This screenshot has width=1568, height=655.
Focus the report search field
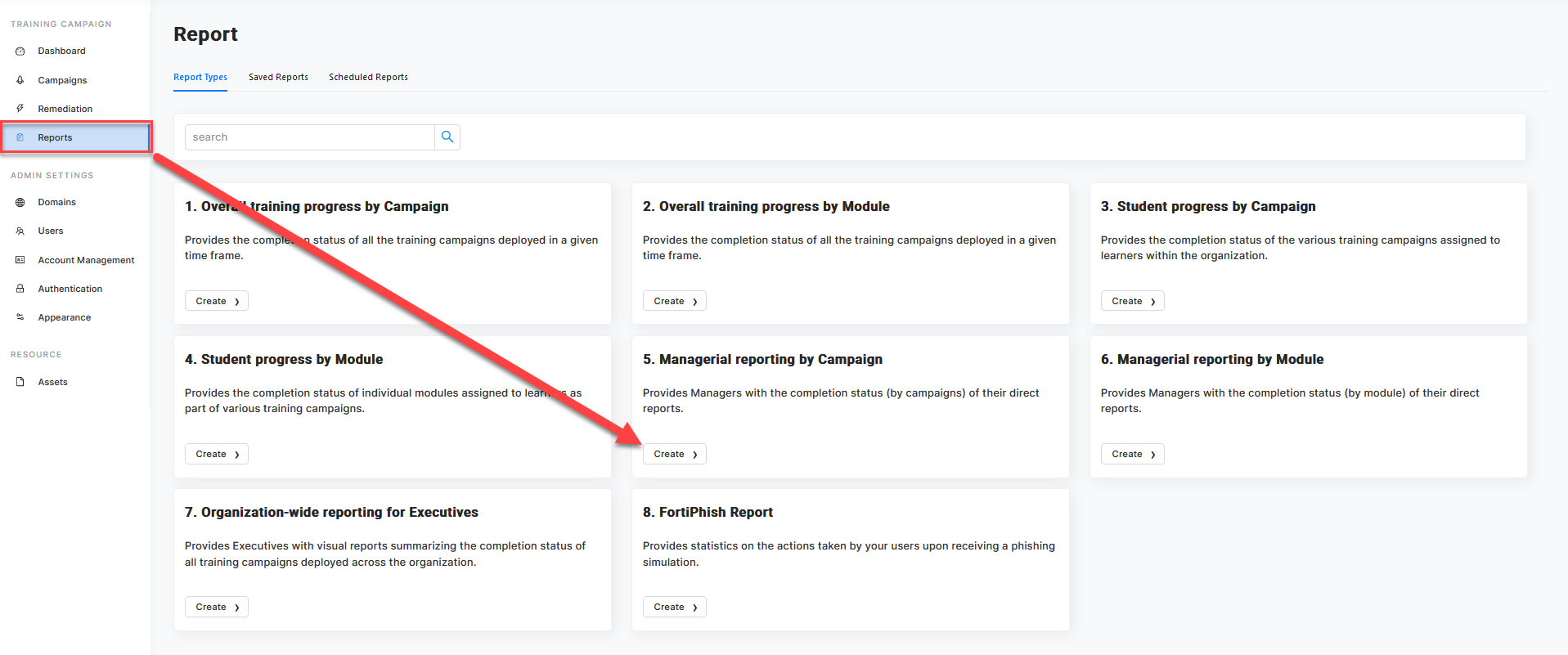coord(310,137)
